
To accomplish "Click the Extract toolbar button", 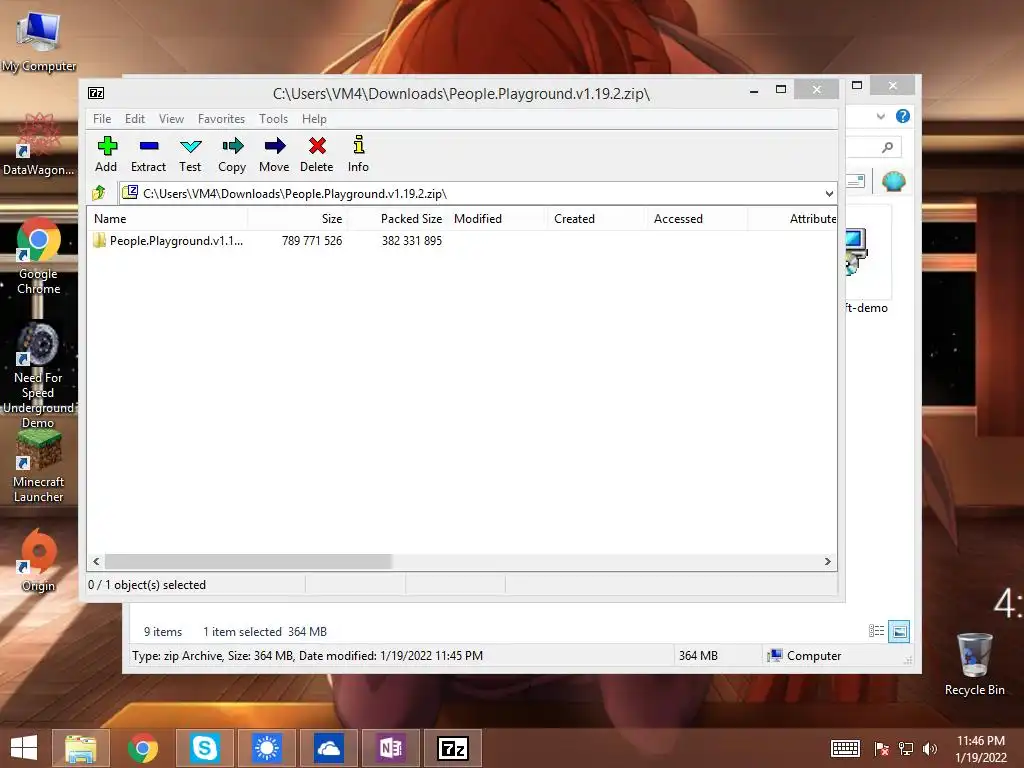I will coord(148,154).
